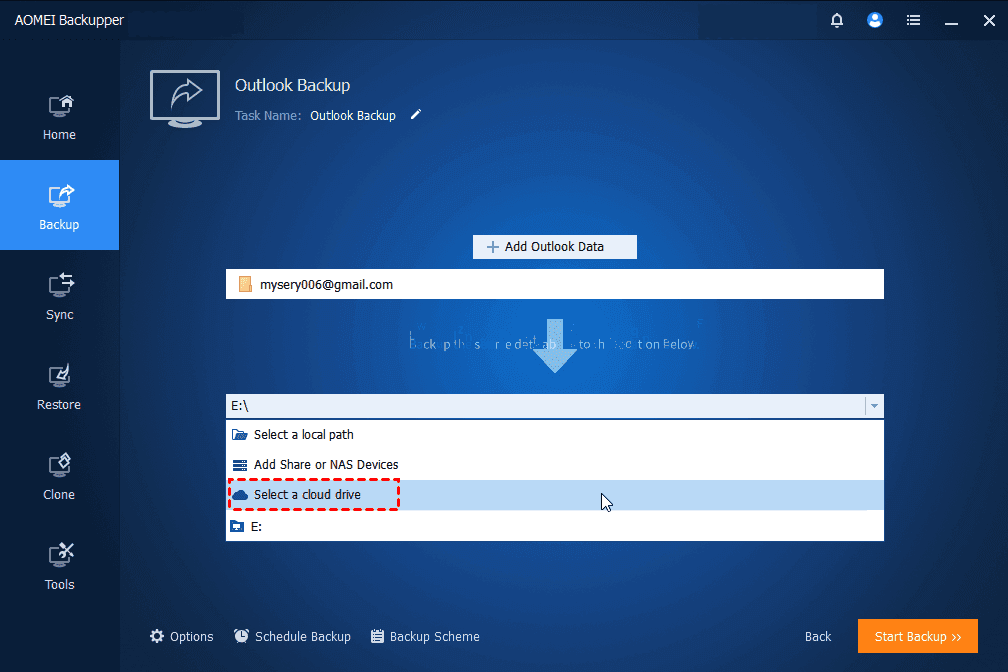Open the application menu list
Image resolution: width=1008 pixels, height=672 pixels.
pos(913,20)
